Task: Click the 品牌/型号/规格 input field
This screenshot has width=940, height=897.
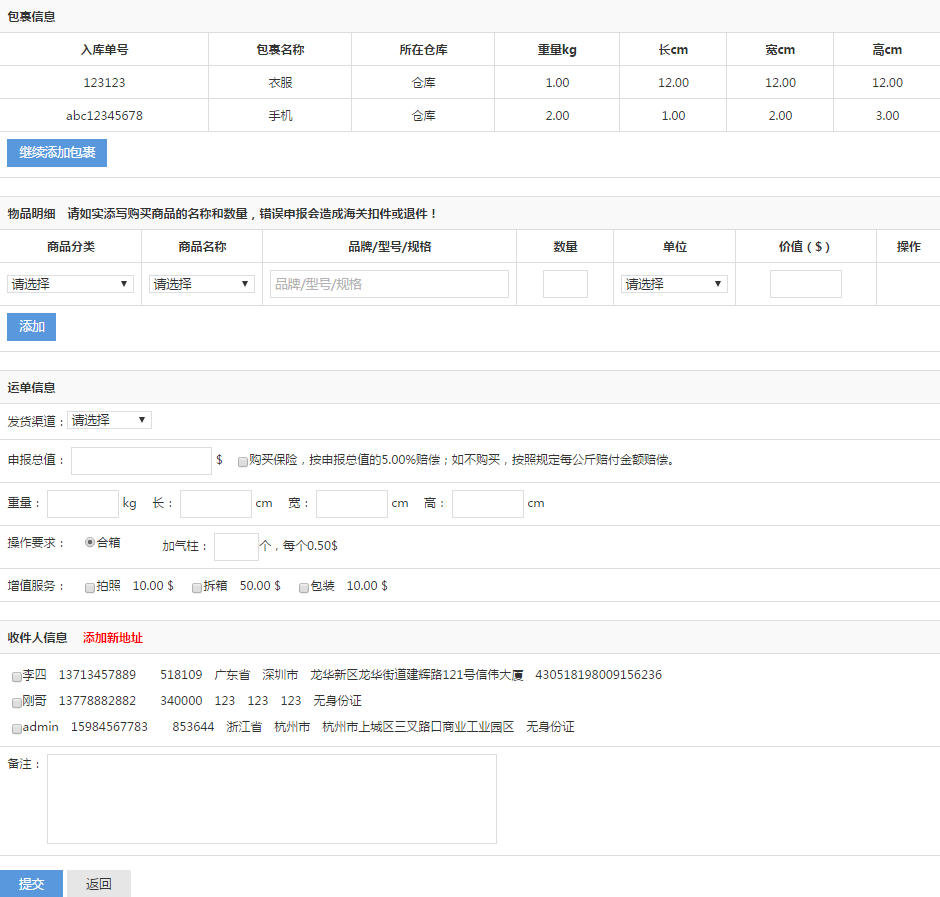Action: point(389,284)
